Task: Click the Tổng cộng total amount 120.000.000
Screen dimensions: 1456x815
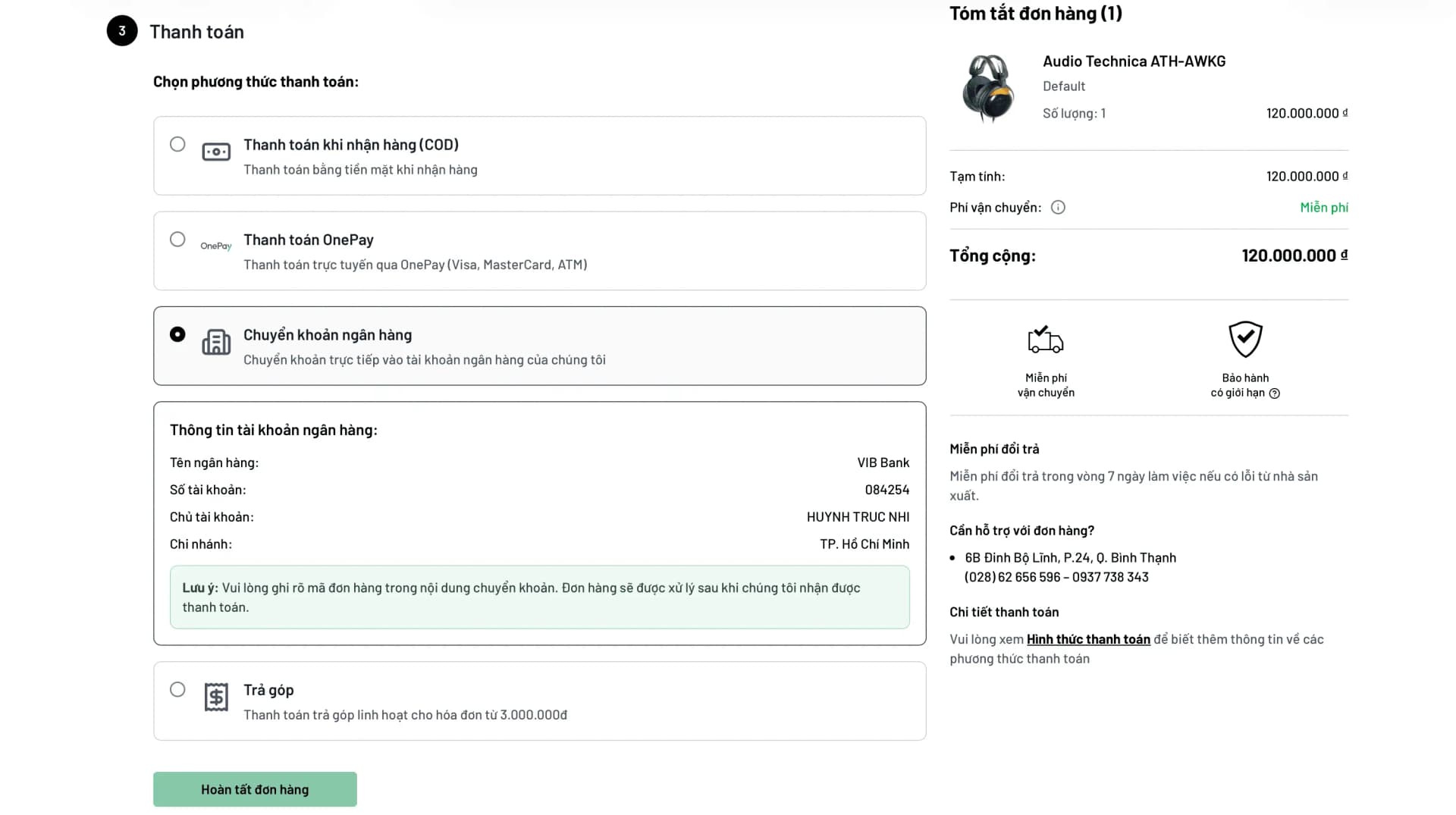Action: pyautogui.click(x=1294, y=255)
